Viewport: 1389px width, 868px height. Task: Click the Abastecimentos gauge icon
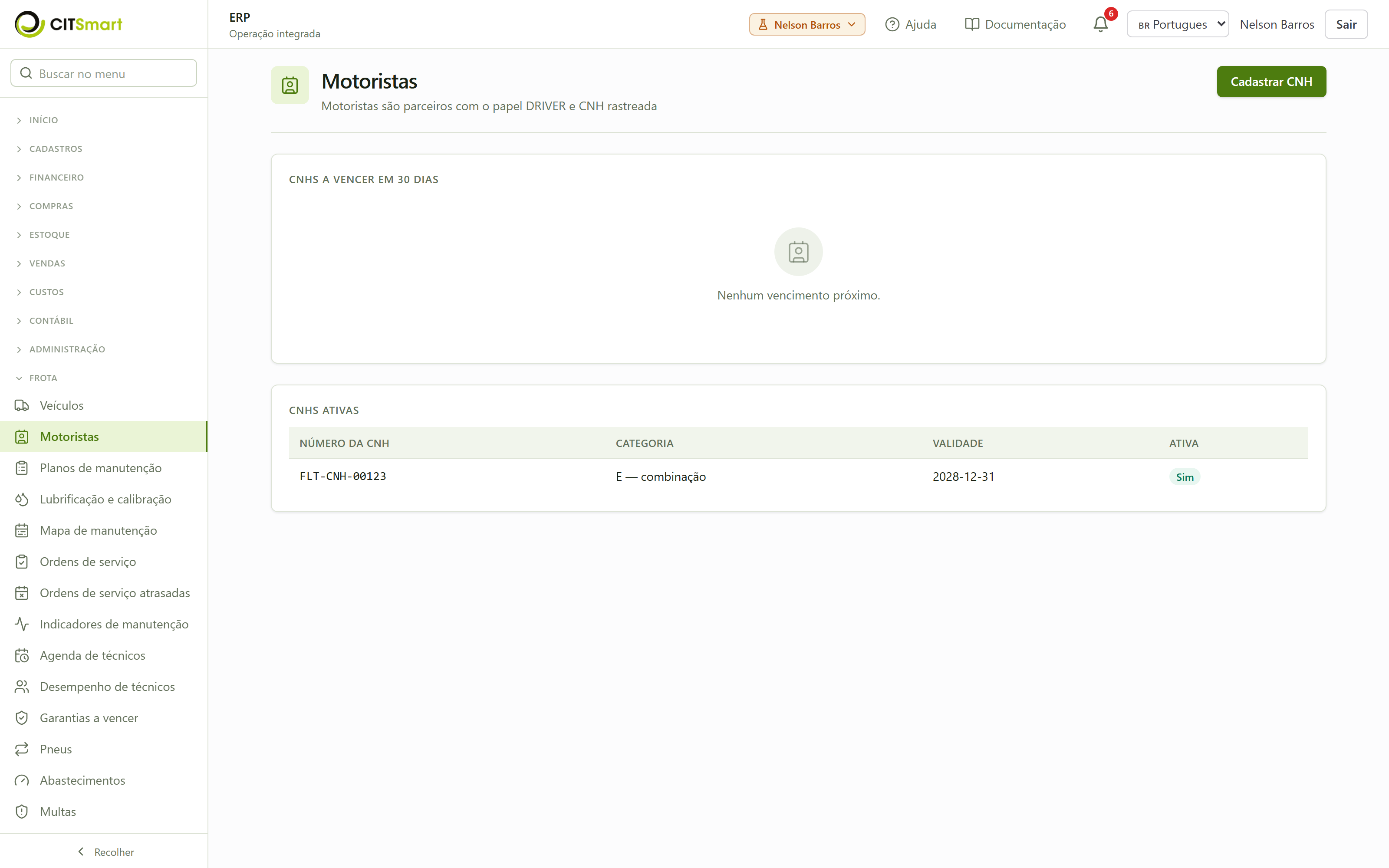point(22,780)
